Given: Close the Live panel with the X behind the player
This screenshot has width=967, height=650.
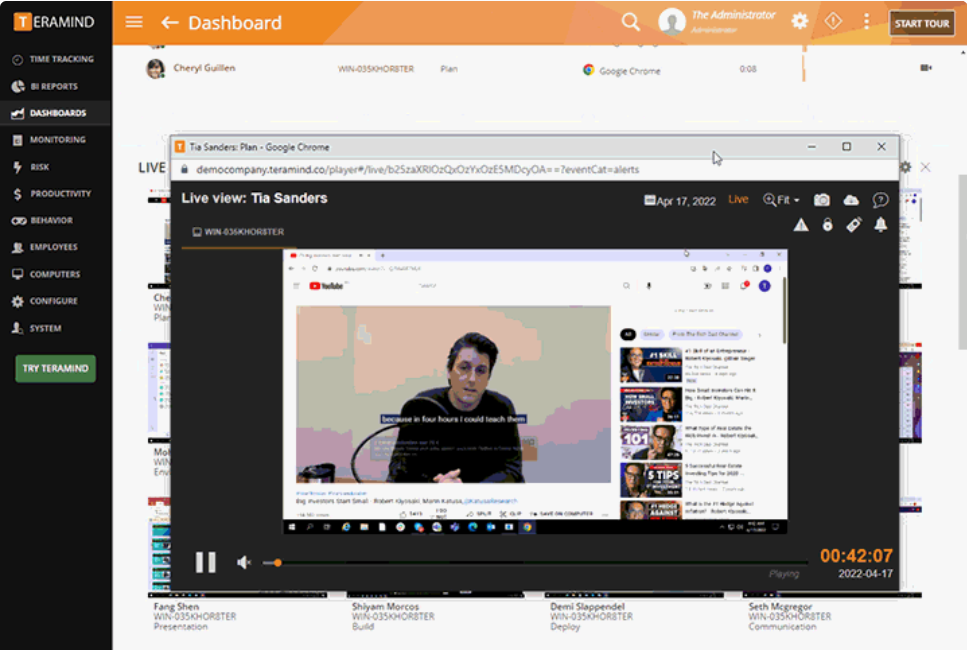Looking at the screenshot, I should (x=926, y=167).
